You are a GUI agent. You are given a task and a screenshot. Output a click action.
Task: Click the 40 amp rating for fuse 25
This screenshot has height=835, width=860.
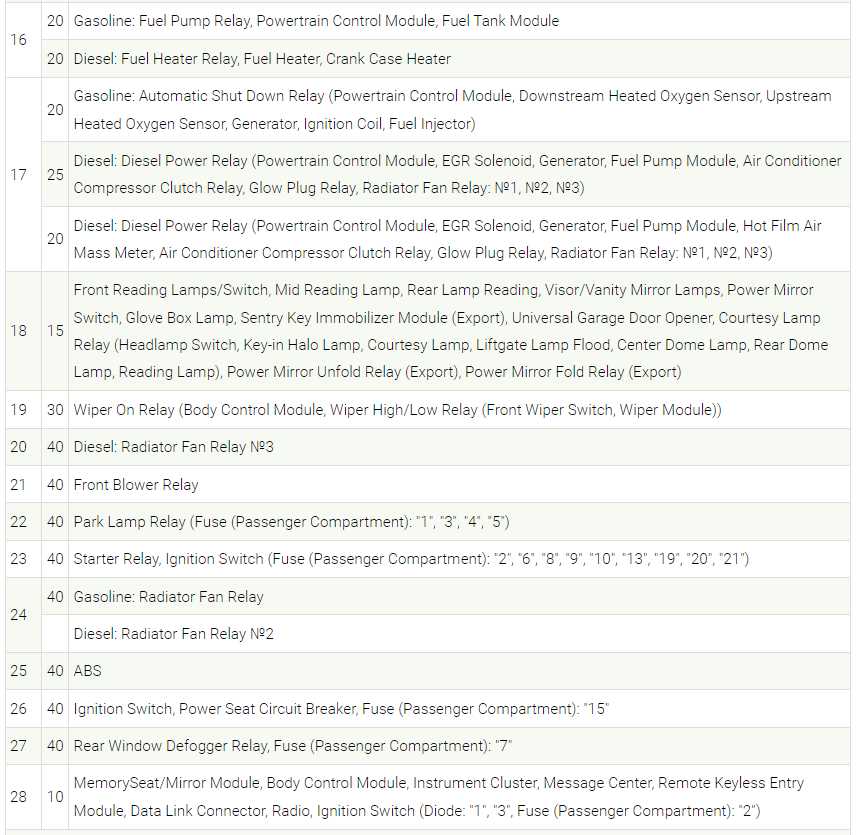point(55,671)
